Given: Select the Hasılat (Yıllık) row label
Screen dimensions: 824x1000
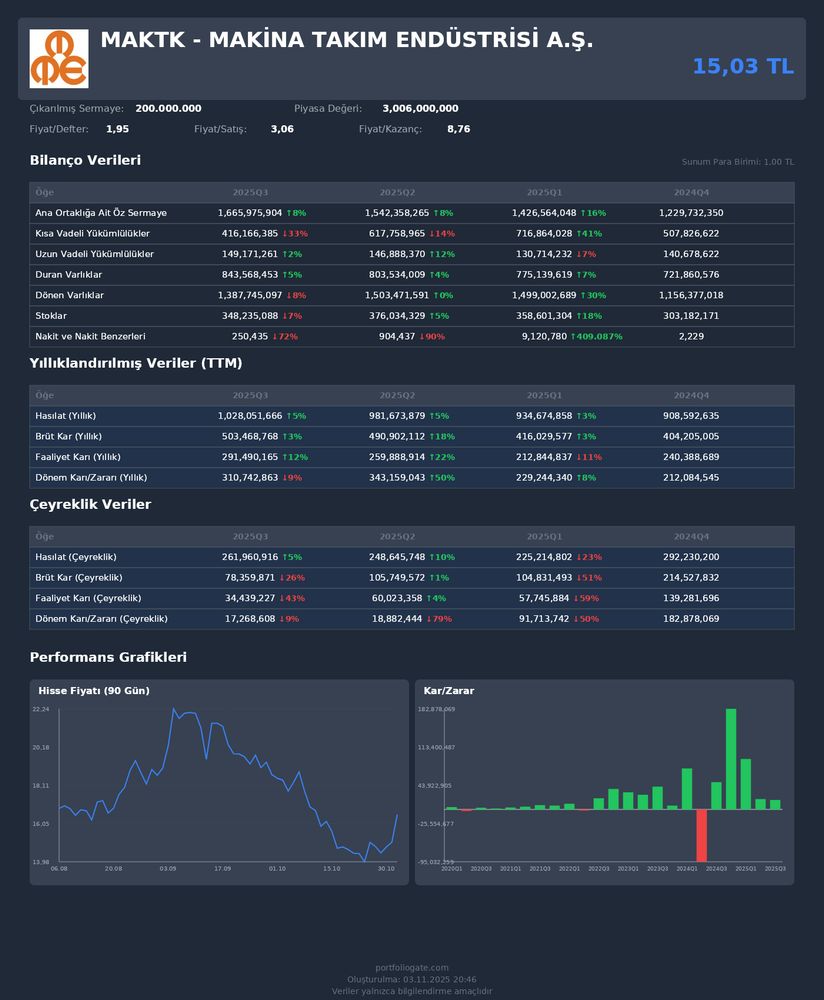Looking at the screenshot, I should point(66,416).
